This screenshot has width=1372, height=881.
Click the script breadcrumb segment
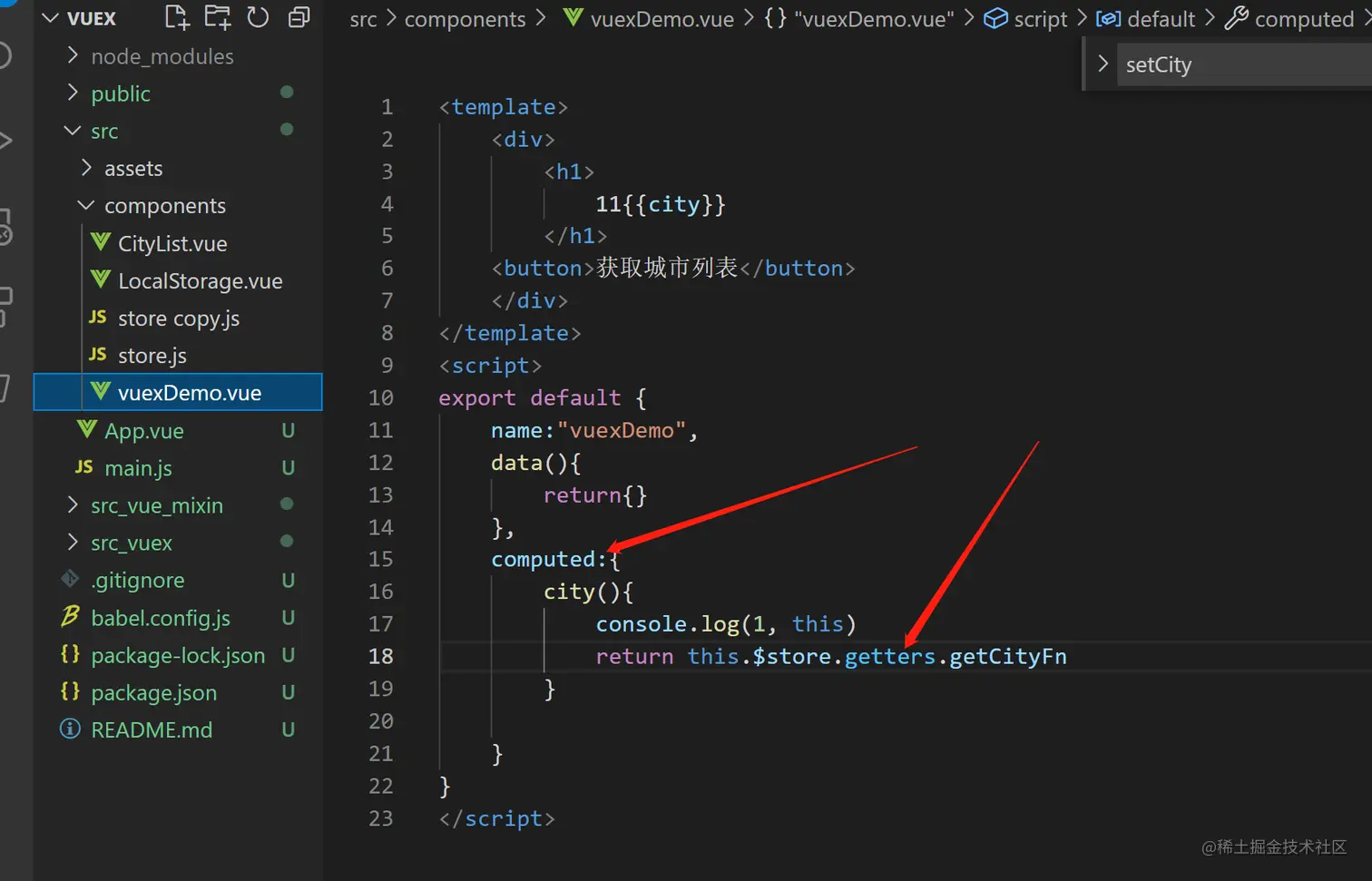tap(1041, 19)
